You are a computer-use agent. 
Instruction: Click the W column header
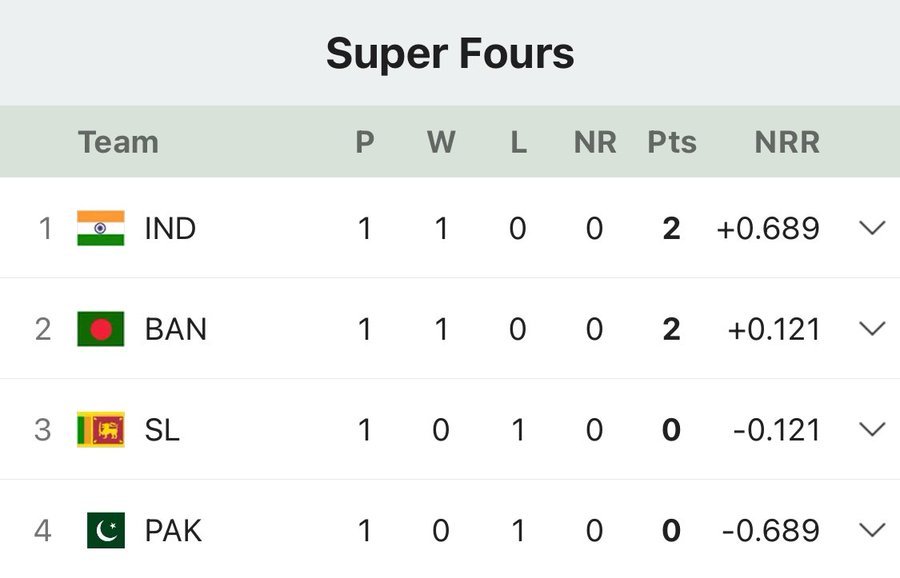tap(441, 142)
